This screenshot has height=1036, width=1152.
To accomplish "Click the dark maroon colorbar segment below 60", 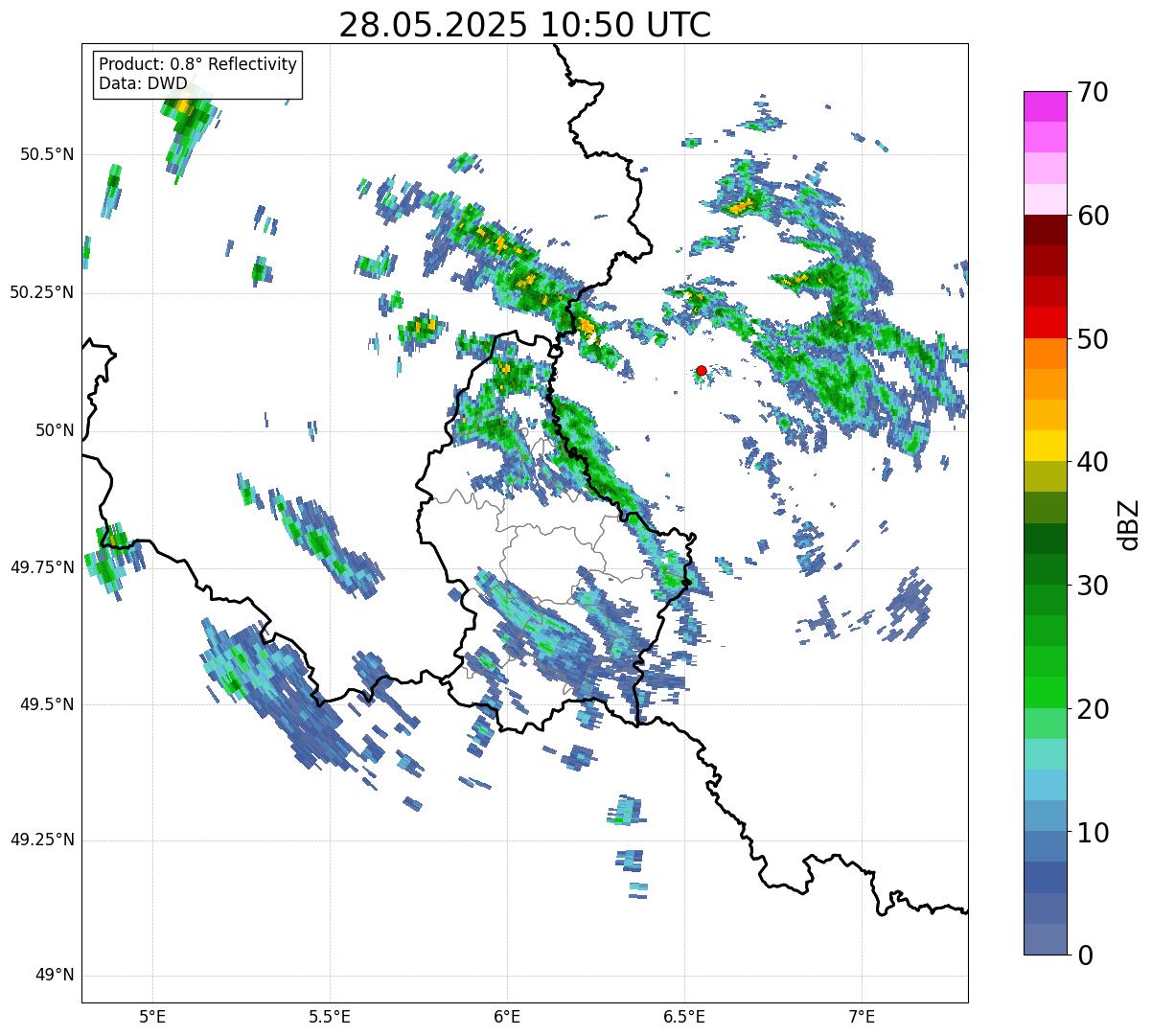I will (x=1045, y=230).
